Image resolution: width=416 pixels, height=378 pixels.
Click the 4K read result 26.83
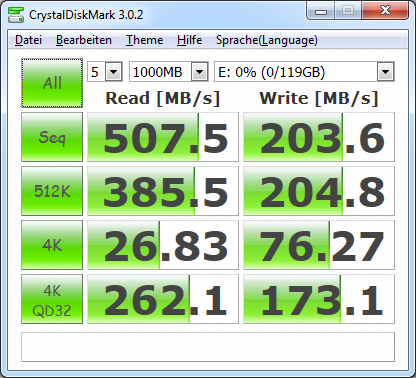[163, 245]
